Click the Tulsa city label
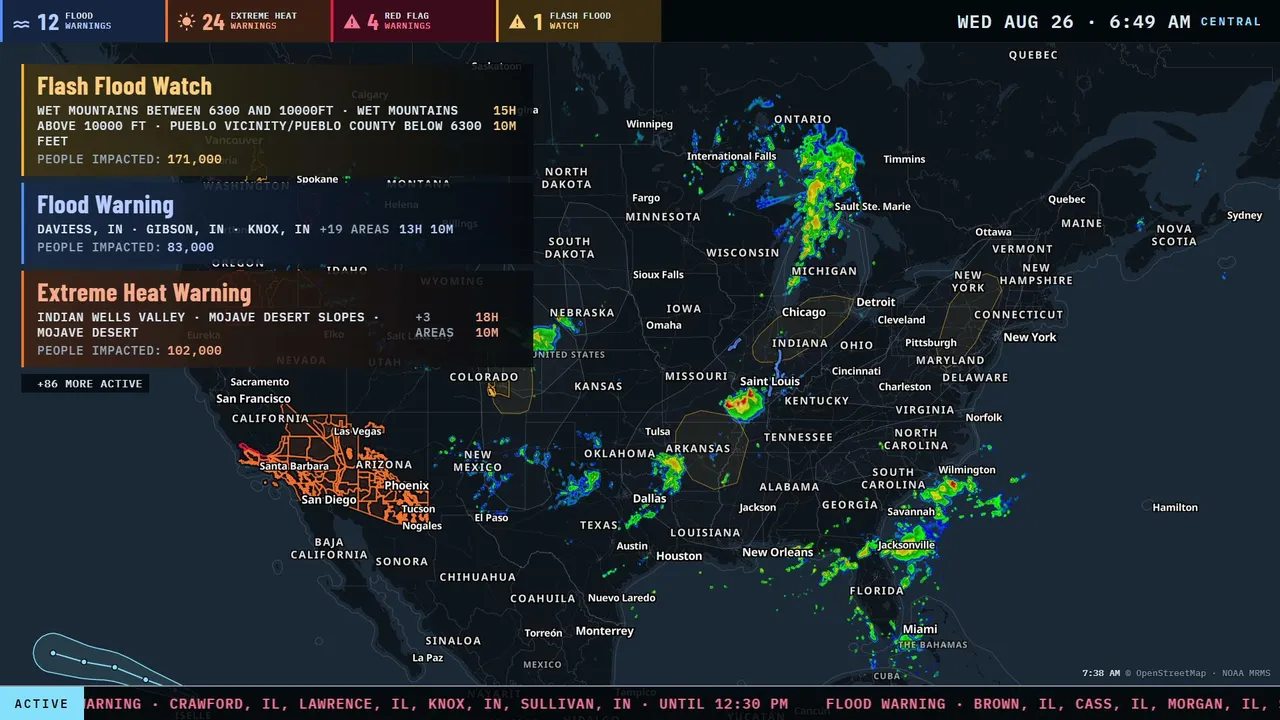This screenshot has width=1280, height=720. coord(658,432)
